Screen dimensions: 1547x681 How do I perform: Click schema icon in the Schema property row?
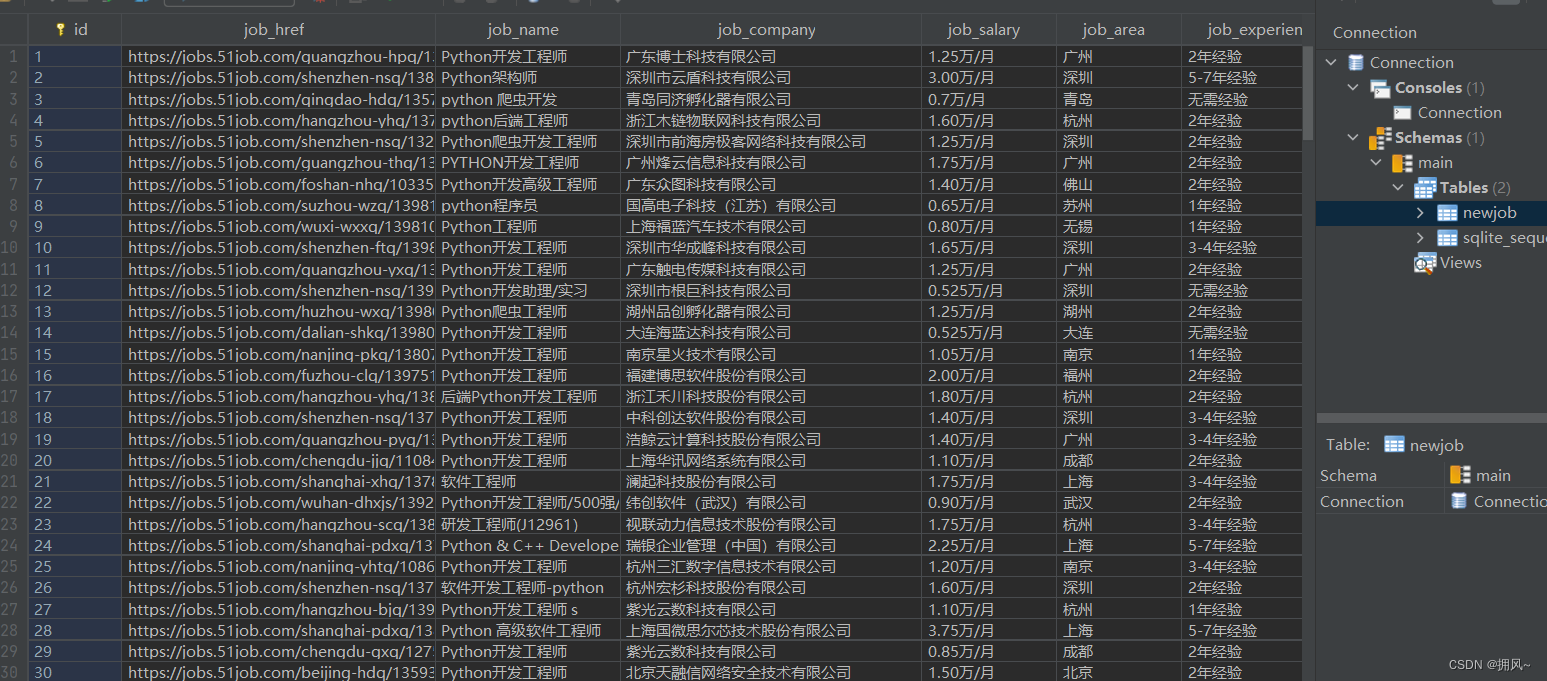[x=1460, y=475]
